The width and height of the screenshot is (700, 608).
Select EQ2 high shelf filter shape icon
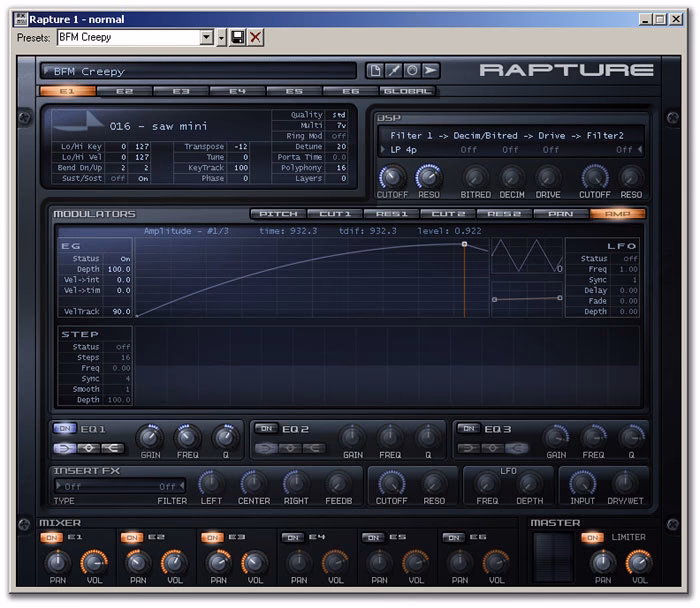tap(314, 448)
